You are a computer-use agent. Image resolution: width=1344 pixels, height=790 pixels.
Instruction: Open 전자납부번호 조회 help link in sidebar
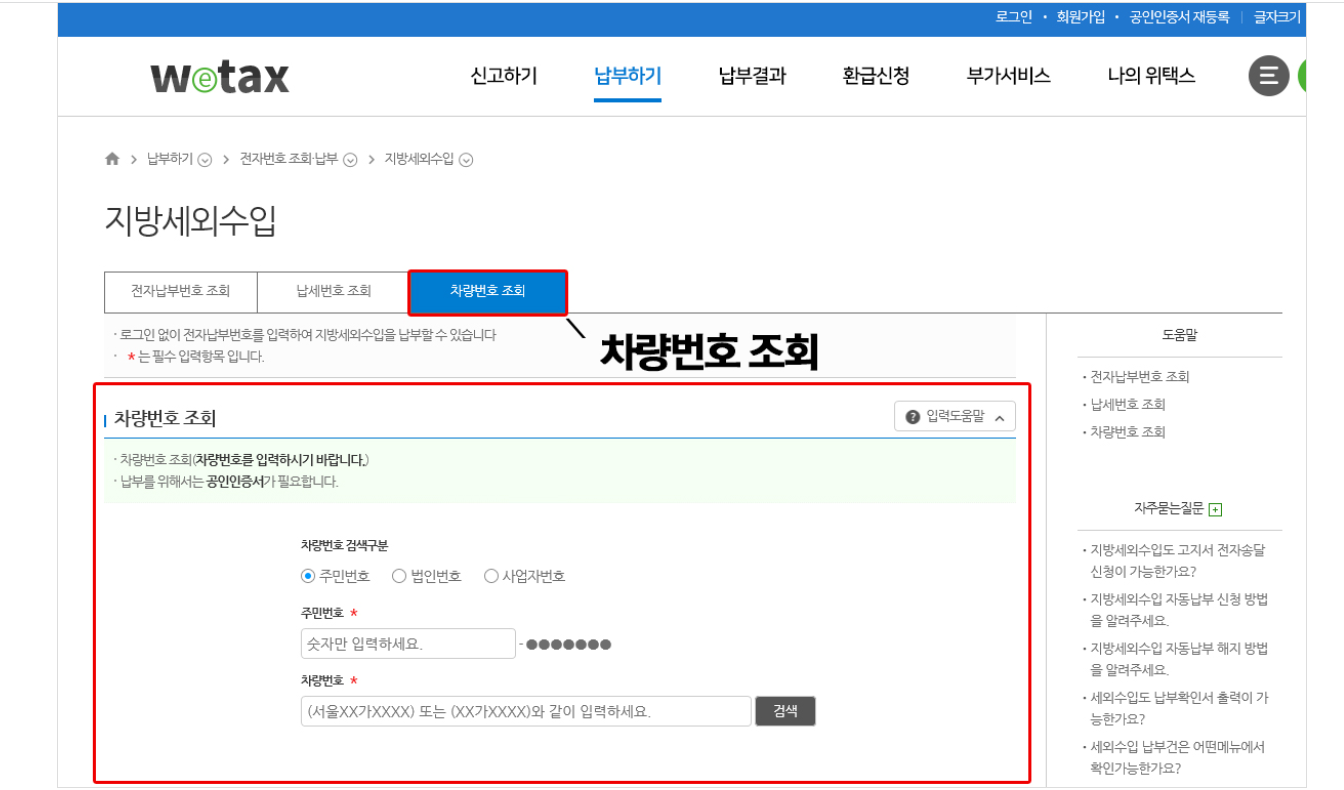[1140, 377]
